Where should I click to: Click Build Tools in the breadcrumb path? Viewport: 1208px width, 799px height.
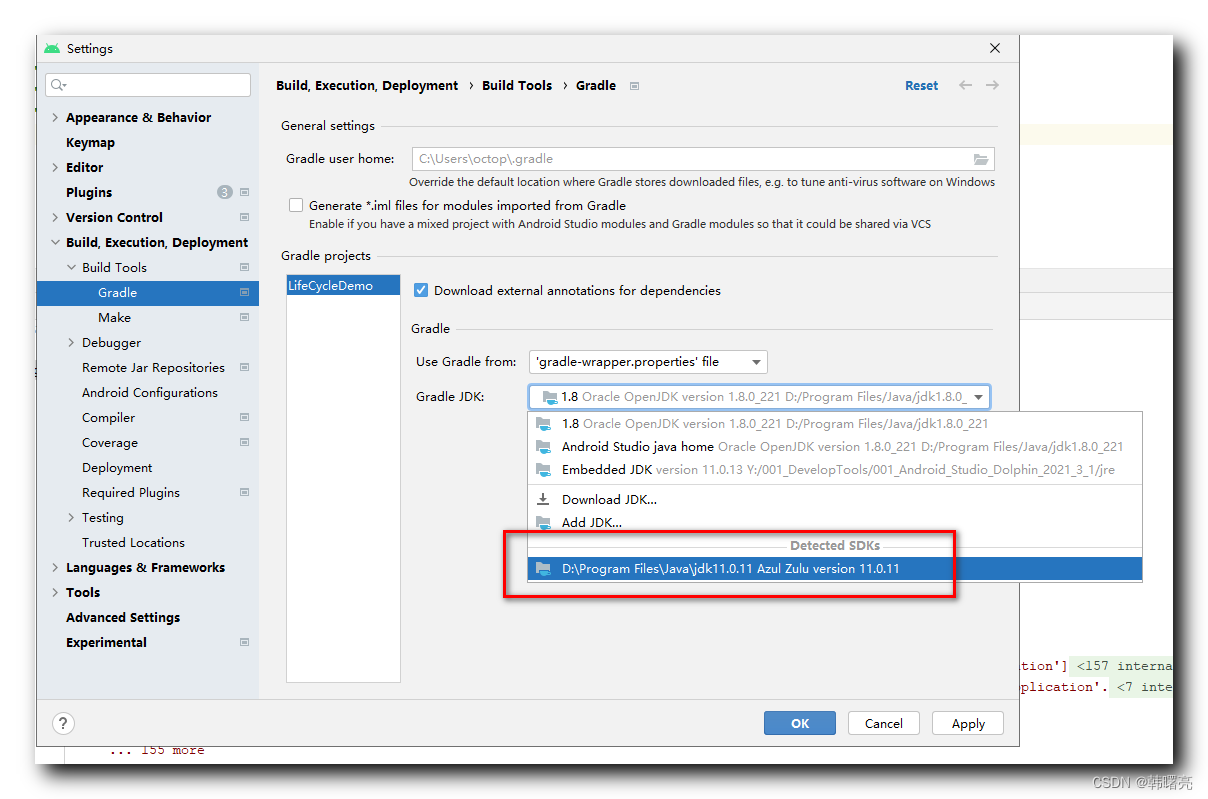point(517,85)
